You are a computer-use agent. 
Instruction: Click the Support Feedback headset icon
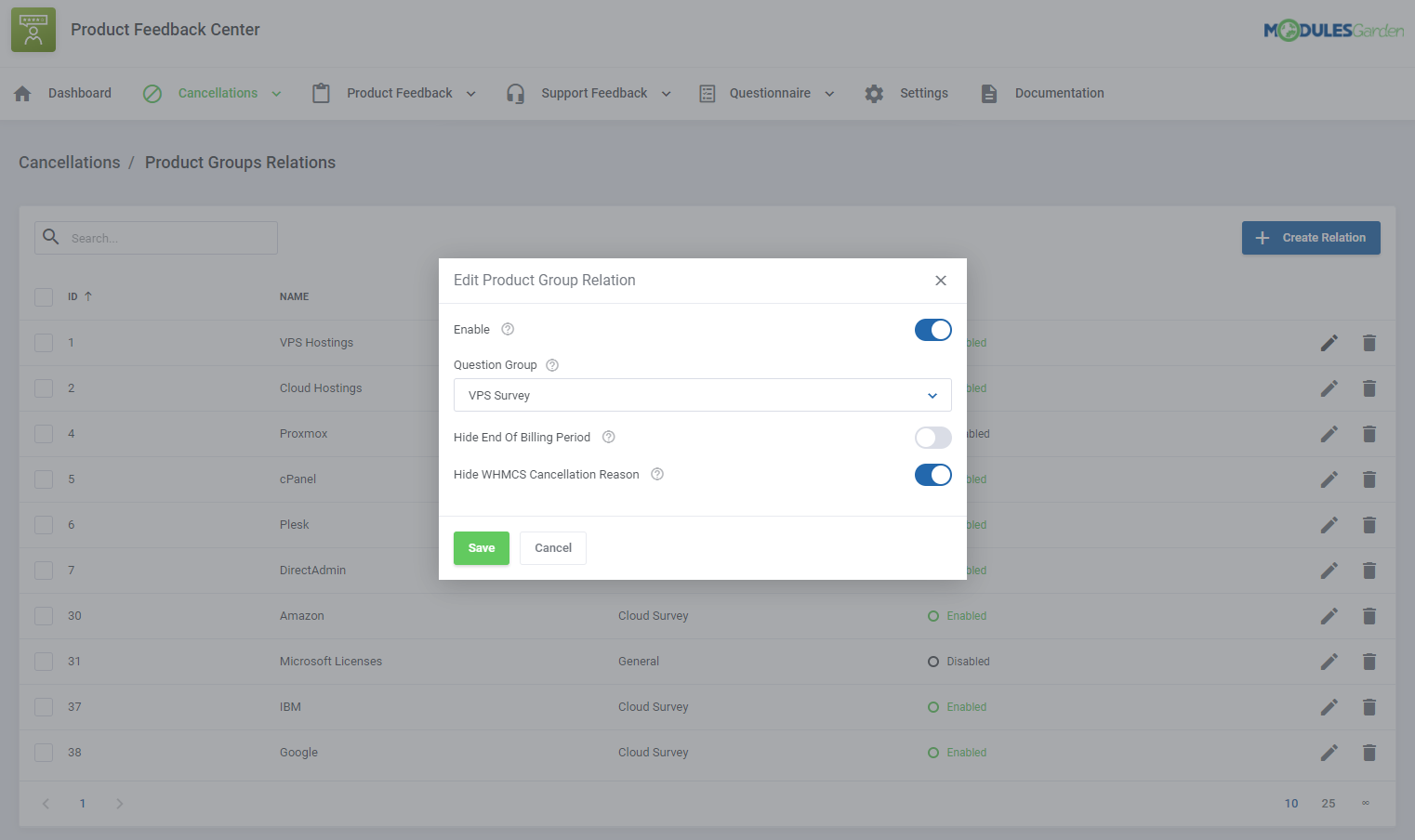[x=515, y=93]
